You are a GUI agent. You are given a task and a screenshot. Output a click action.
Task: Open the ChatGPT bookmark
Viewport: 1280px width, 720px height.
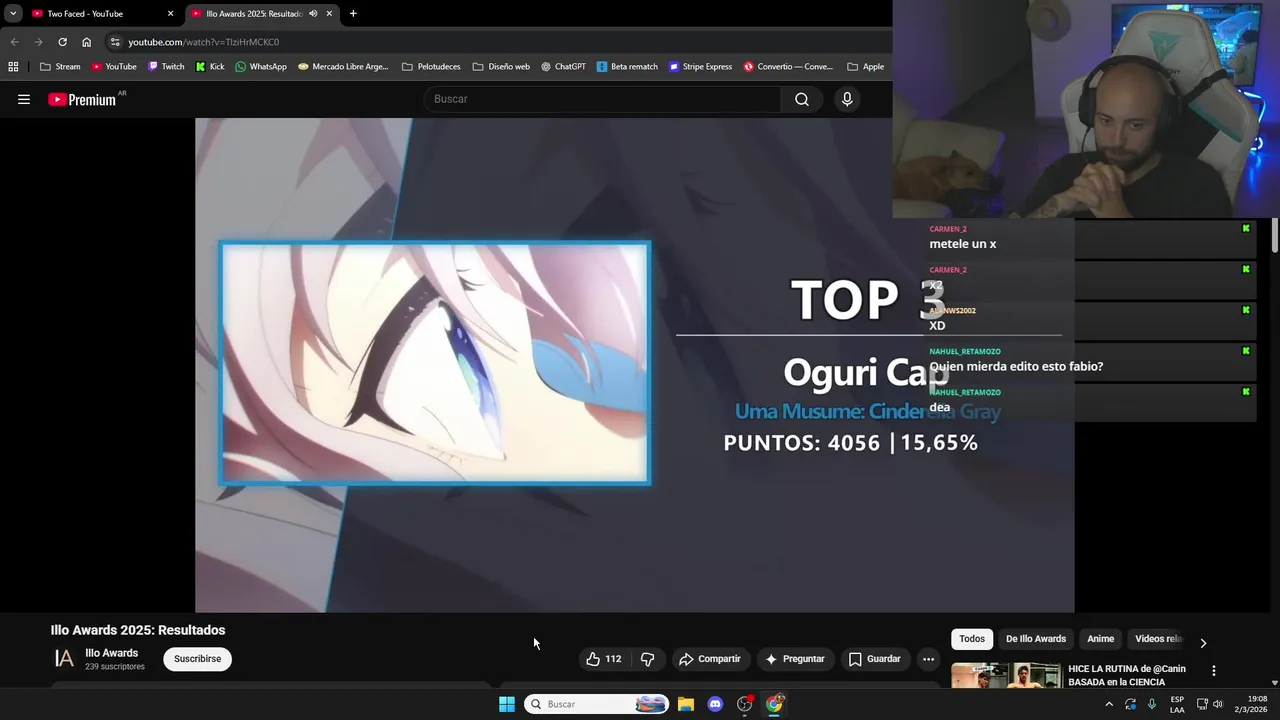tap(563, 67)
